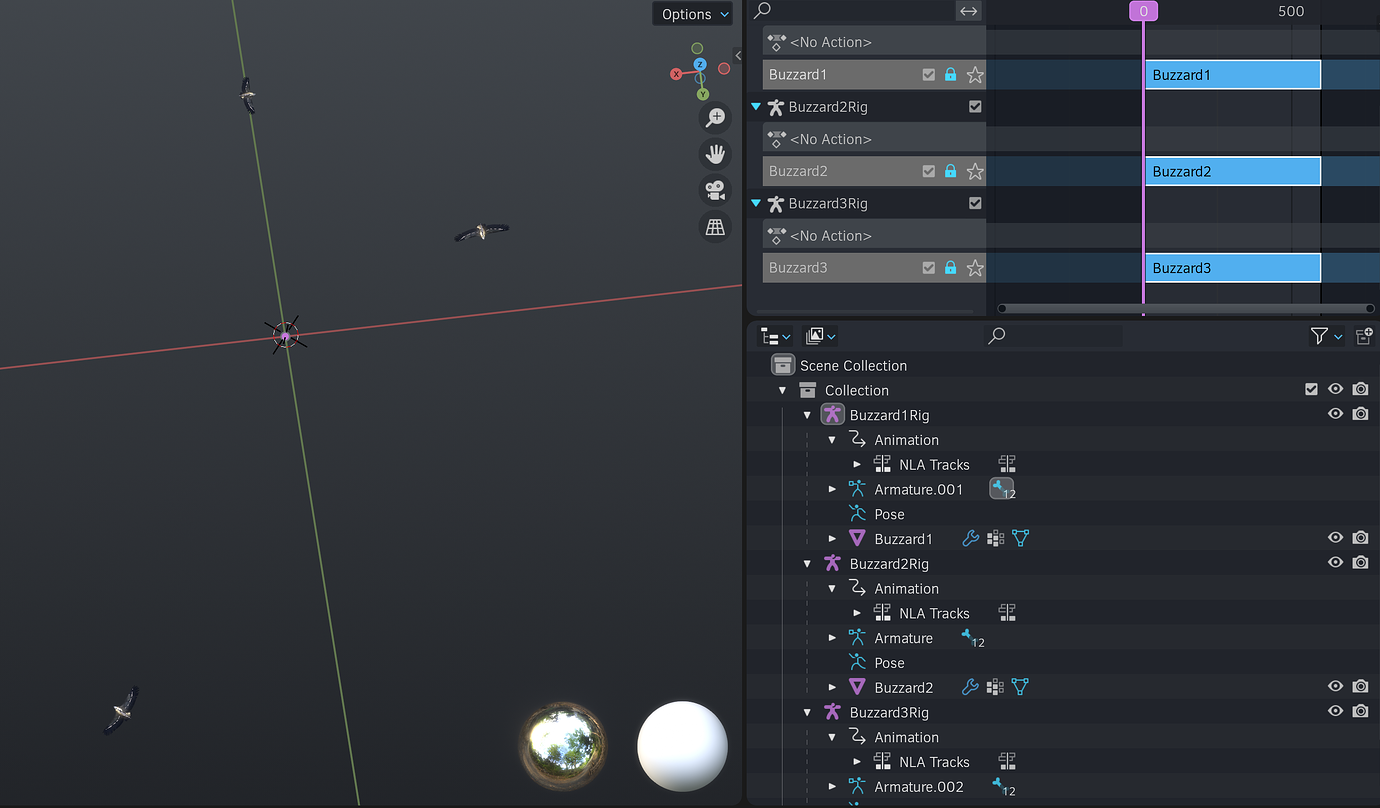Expand NLA Tracks under Buzzard1Rig
Image resolution: width=1380 pixels, height=808 pixels.
click(x=857, y=464)
